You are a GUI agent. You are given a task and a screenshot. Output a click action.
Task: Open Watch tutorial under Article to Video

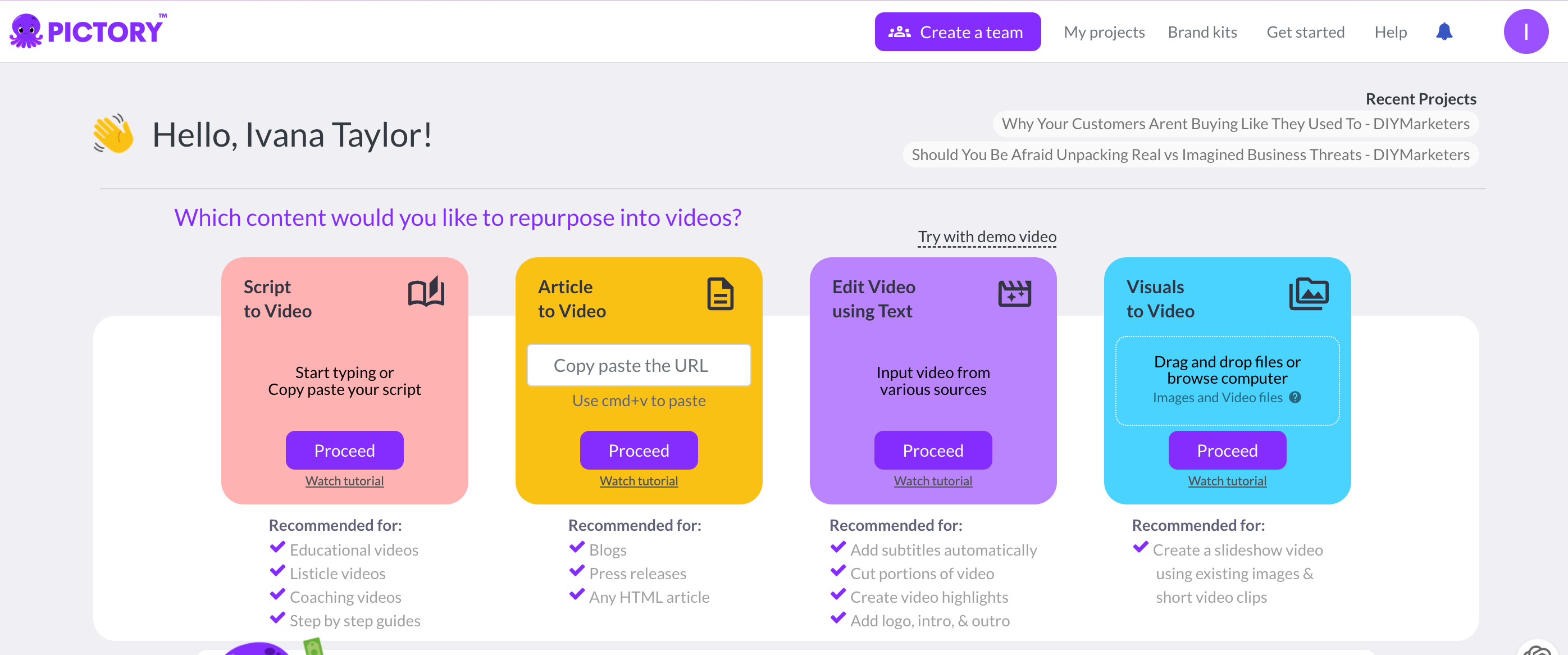[x=639, y=481]
